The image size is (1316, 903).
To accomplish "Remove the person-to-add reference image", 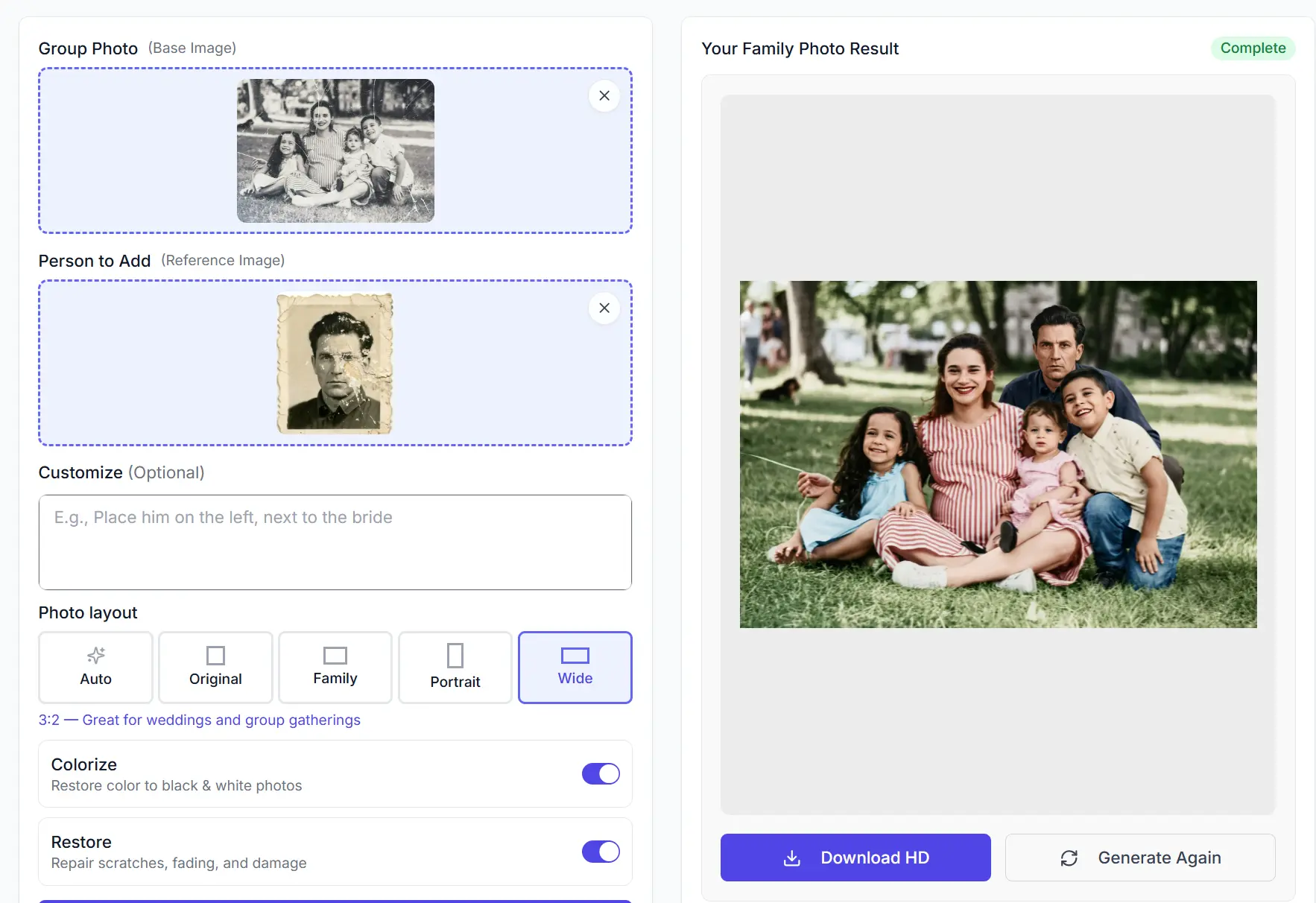I will (604, 308).
